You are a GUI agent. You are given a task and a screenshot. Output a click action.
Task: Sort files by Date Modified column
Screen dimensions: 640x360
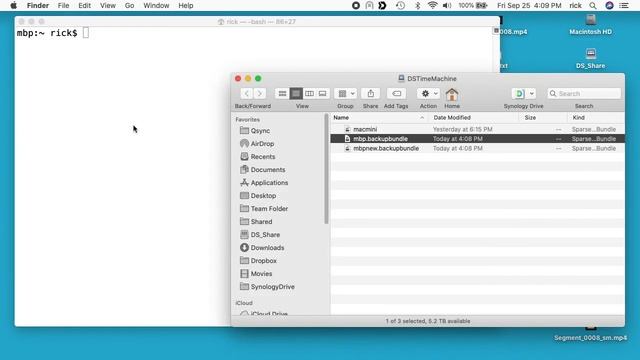[473, 118]
